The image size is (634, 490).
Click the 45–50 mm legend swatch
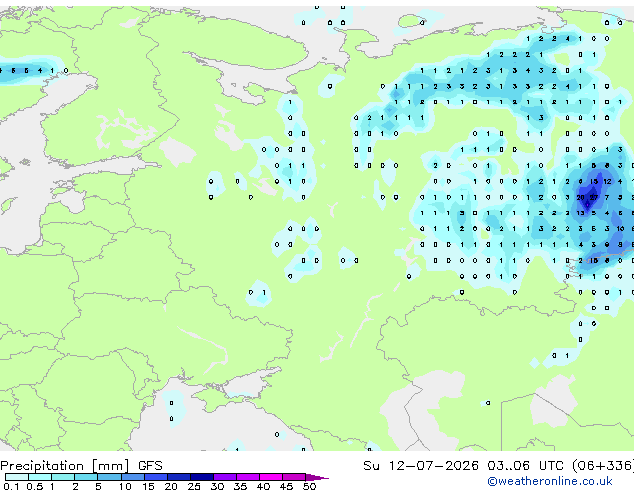click(294, 477)
